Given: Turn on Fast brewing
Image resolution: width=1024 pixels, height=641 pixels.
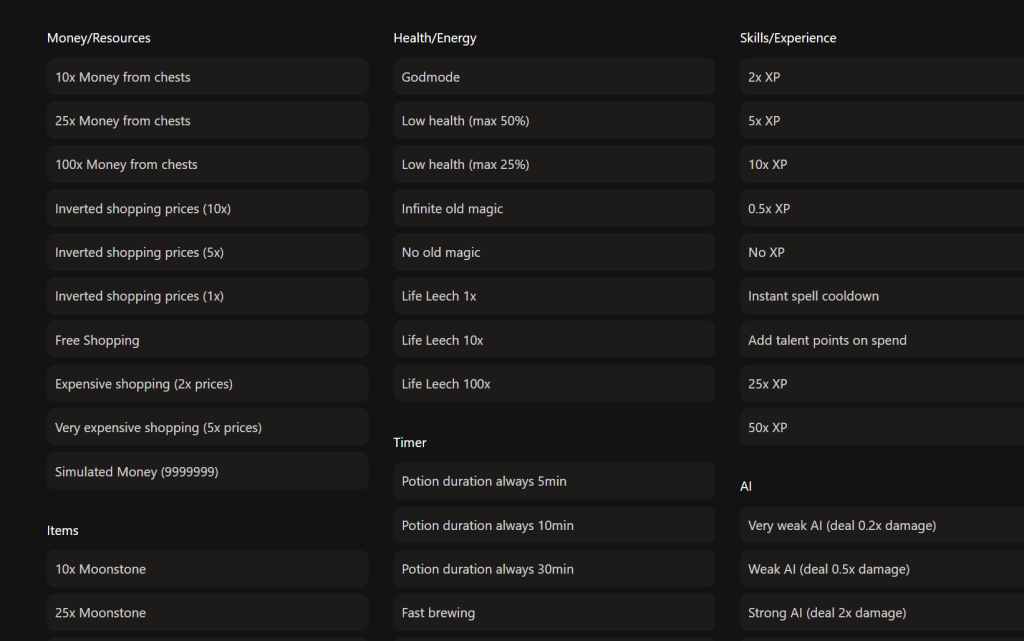Looking at the screenshot, I should click(554, 613).
